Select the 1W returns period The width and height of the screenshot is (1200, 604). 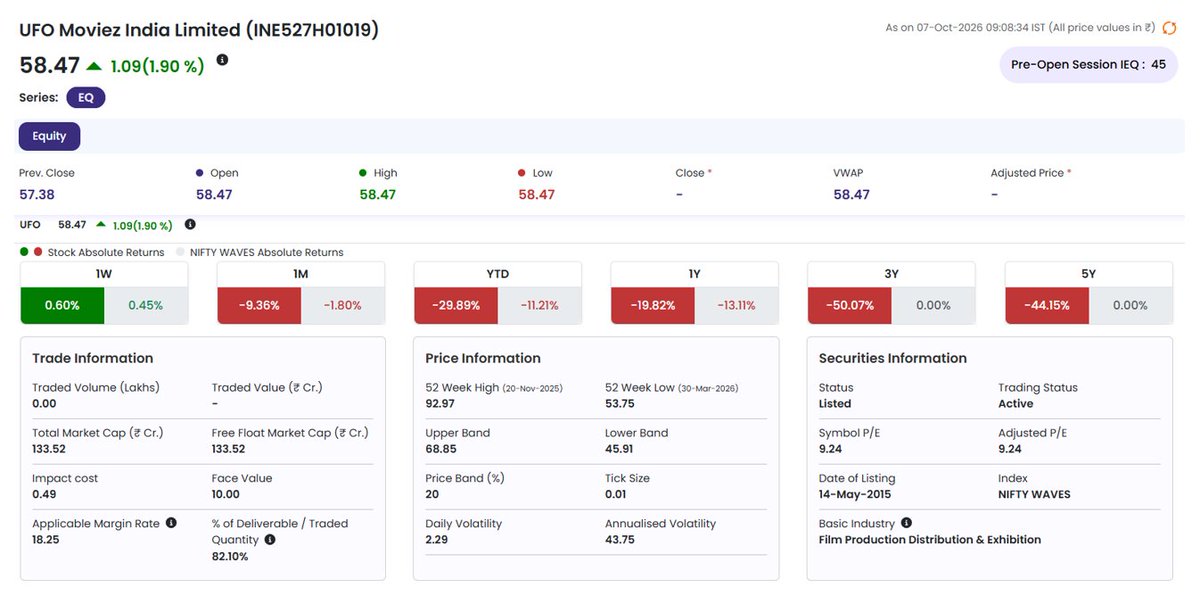click(104, 274)
